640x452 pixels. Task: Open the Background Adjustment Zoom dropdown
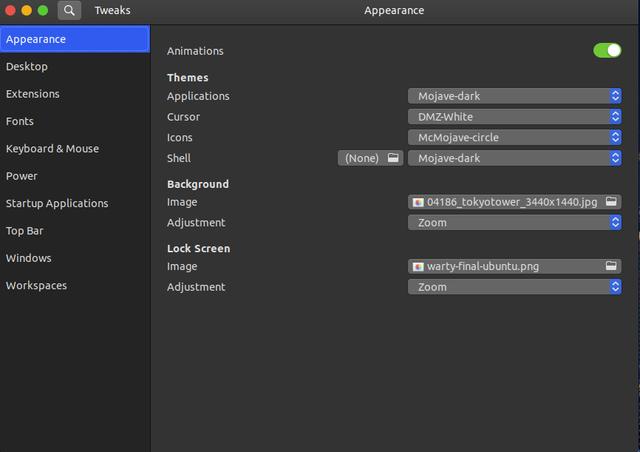point(514,223)
